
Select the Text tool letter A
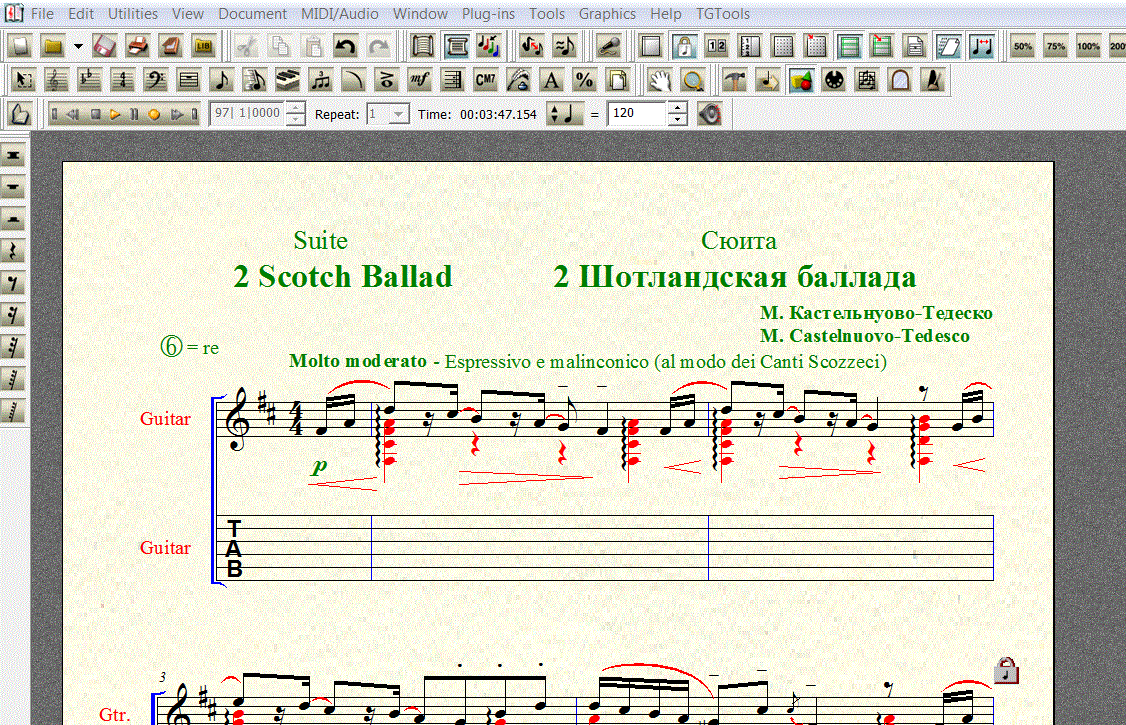[552, 80]
